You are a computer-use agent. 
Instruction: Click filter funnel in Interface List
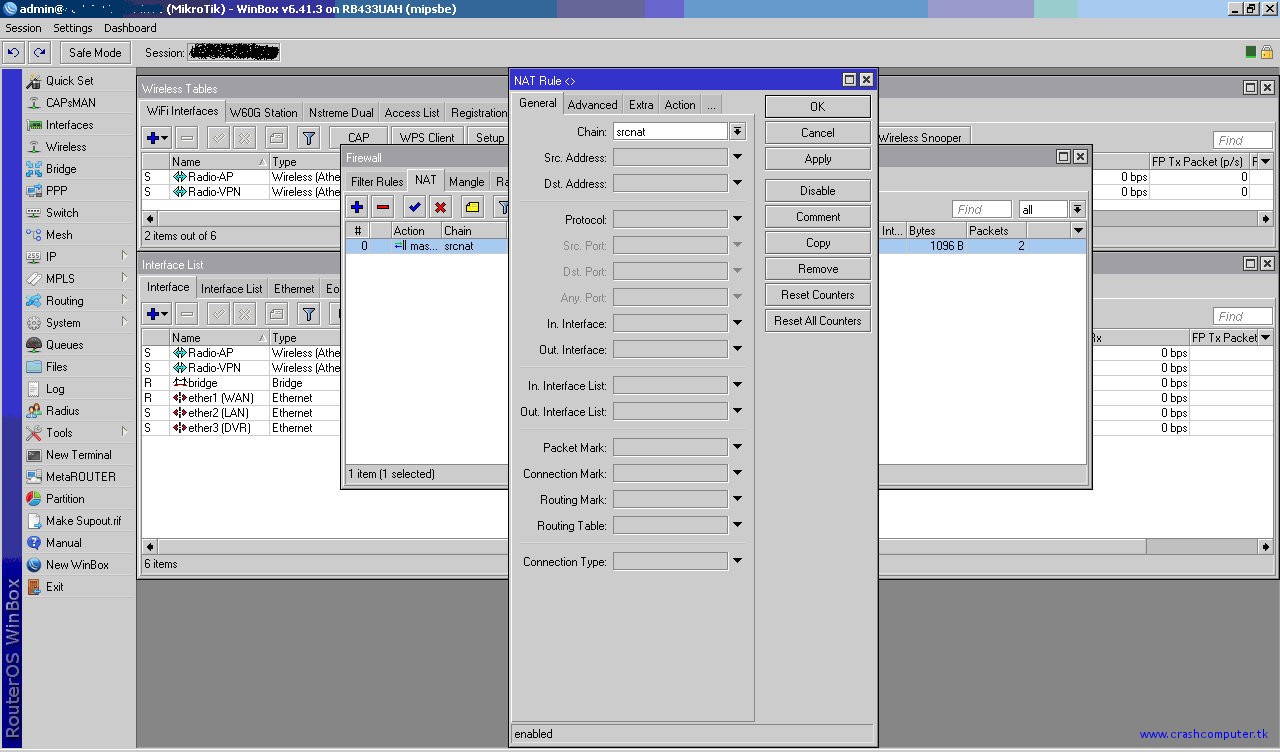(309, 314)
